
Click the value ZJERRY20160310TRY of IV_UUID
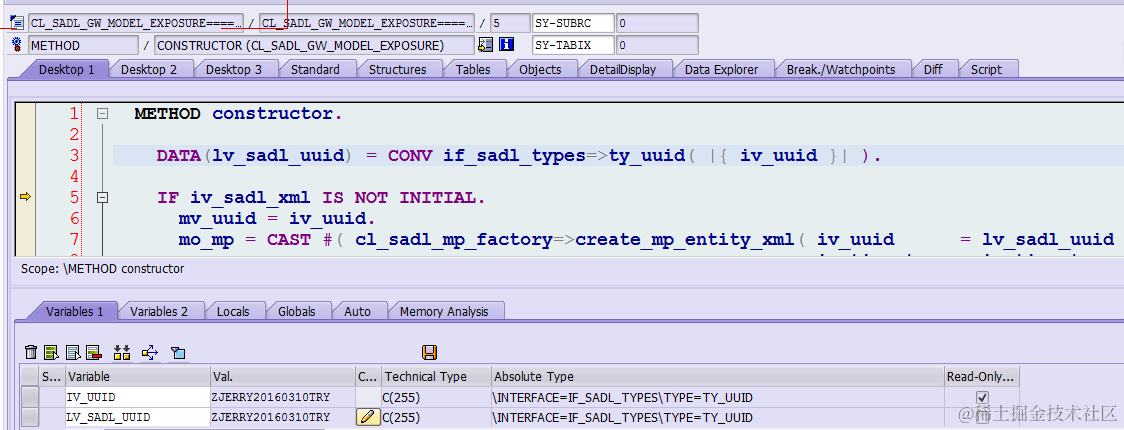click(282, 397)
